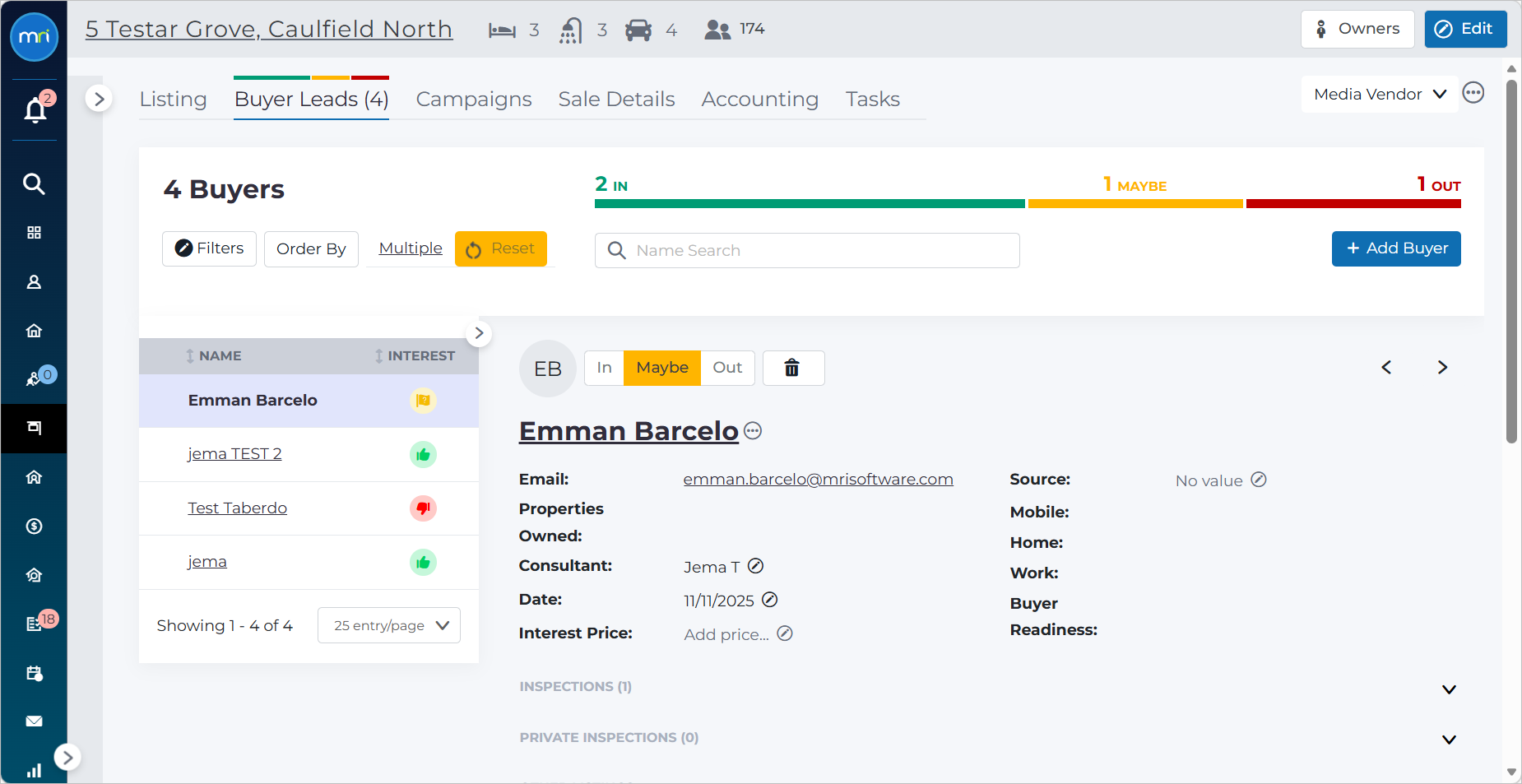Set buyer interest to Maybe
Viewport: 1522px width, 784px height.
(x=662, y=368)
